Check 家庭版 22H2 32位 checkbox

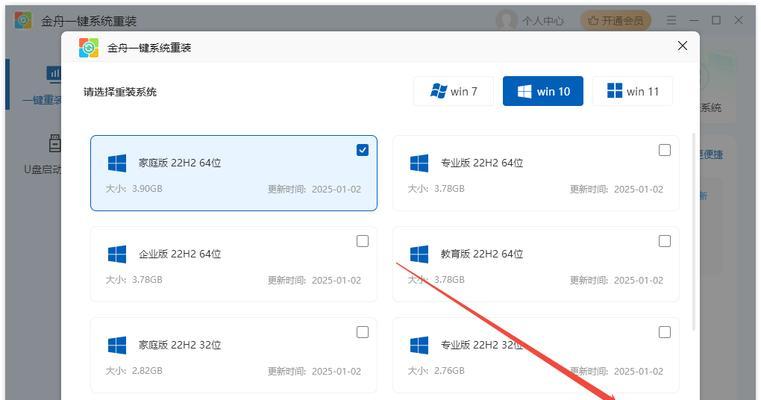[362, 332]
